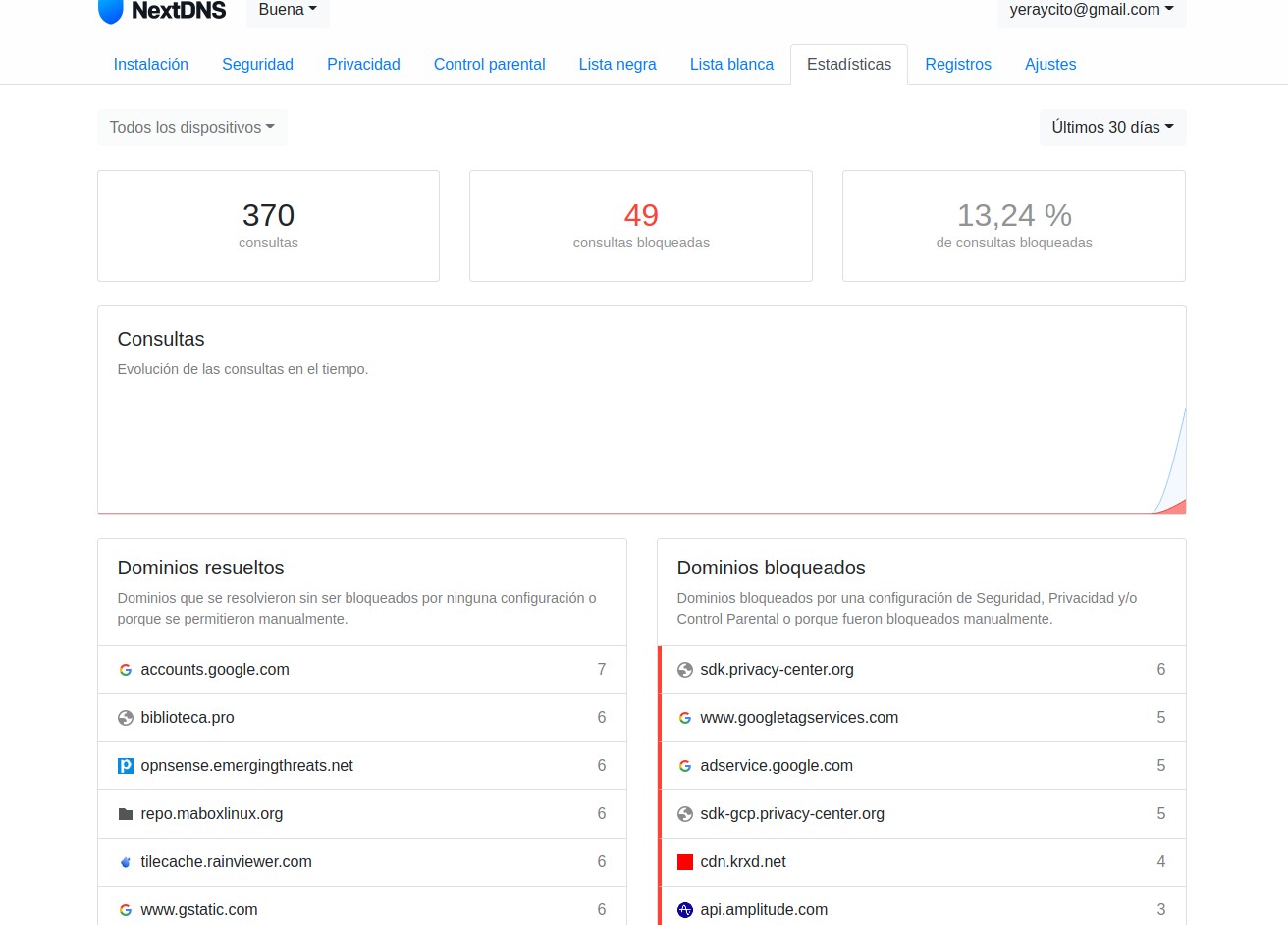1288x925 pixels.
Task: Click the blue icon beside opnsense.emergingthreats.net
Action: pos(126,766)
